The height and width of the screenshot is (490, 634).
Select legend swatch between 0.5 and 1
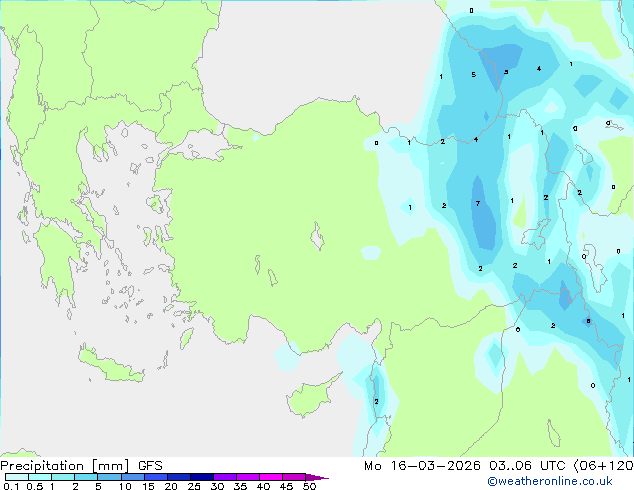[40, 477]
